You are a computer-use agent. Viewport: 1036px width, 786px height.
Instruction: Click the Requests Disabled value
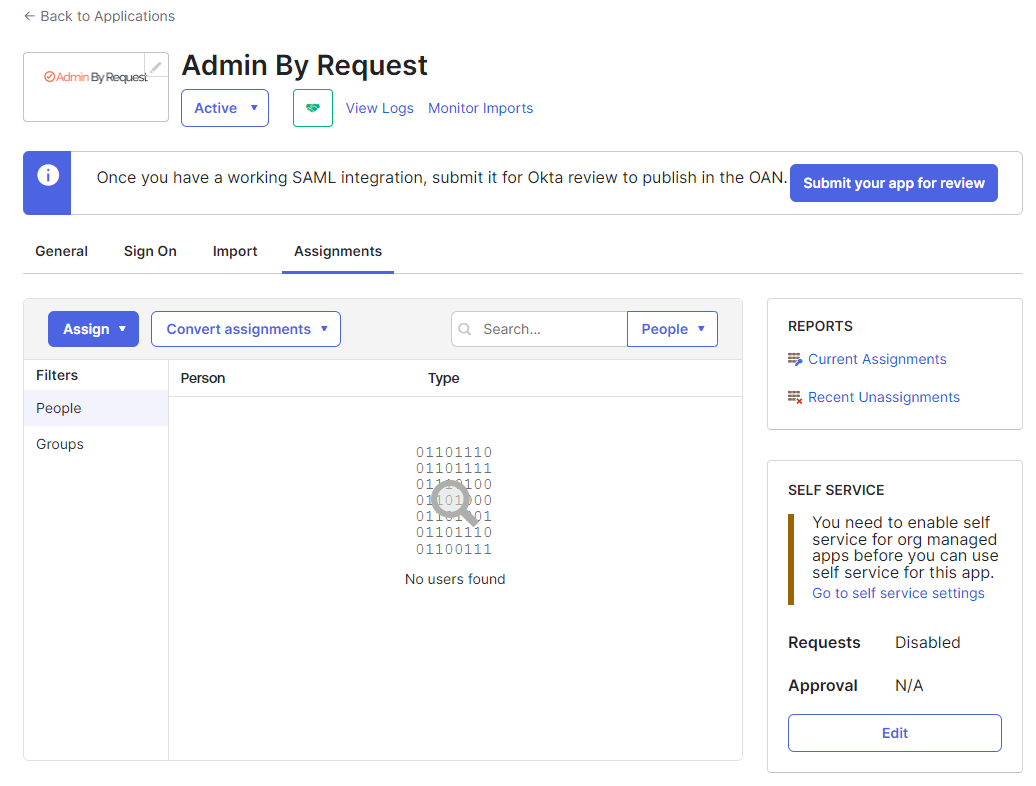point(928,643)
